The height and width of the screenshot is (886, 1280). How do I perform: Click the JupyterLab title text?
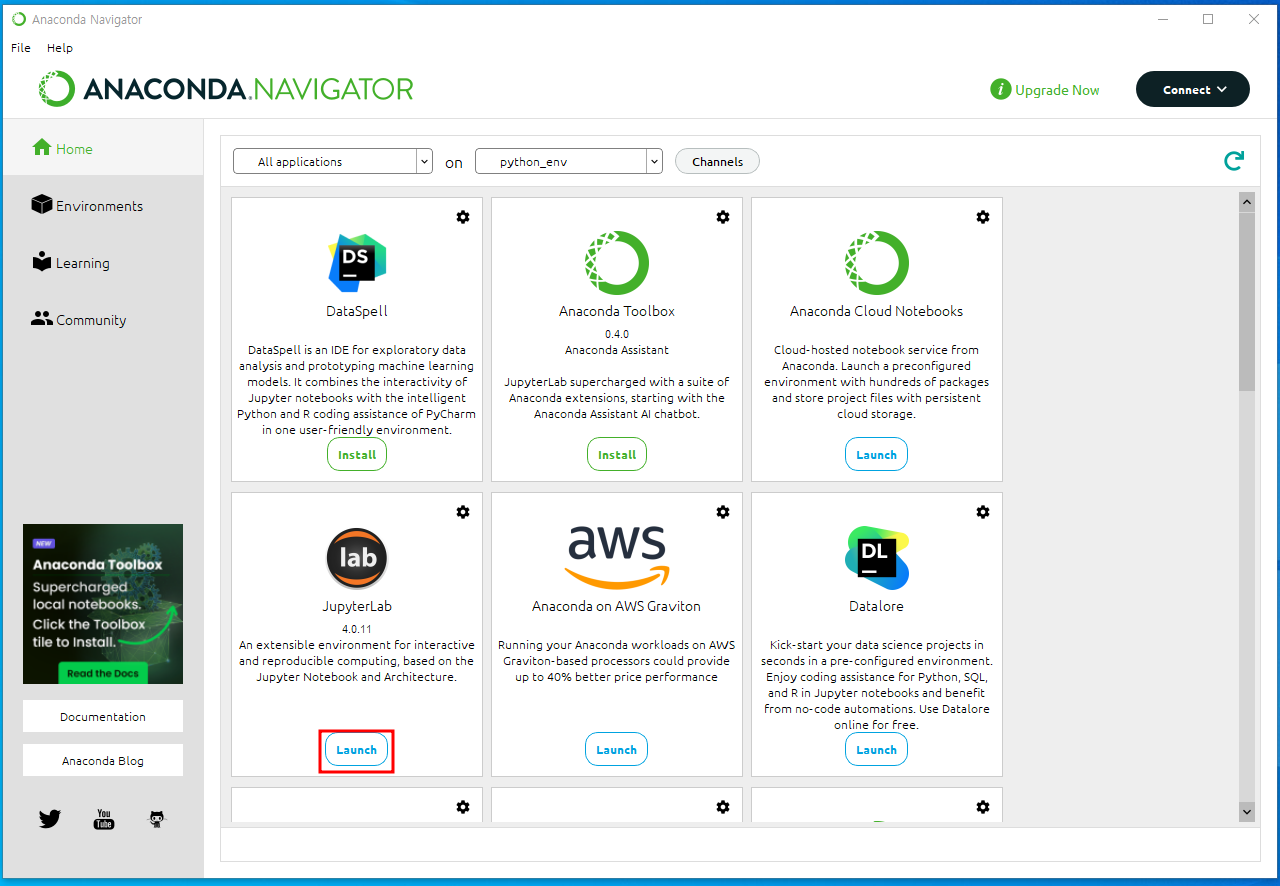point(357,606)
